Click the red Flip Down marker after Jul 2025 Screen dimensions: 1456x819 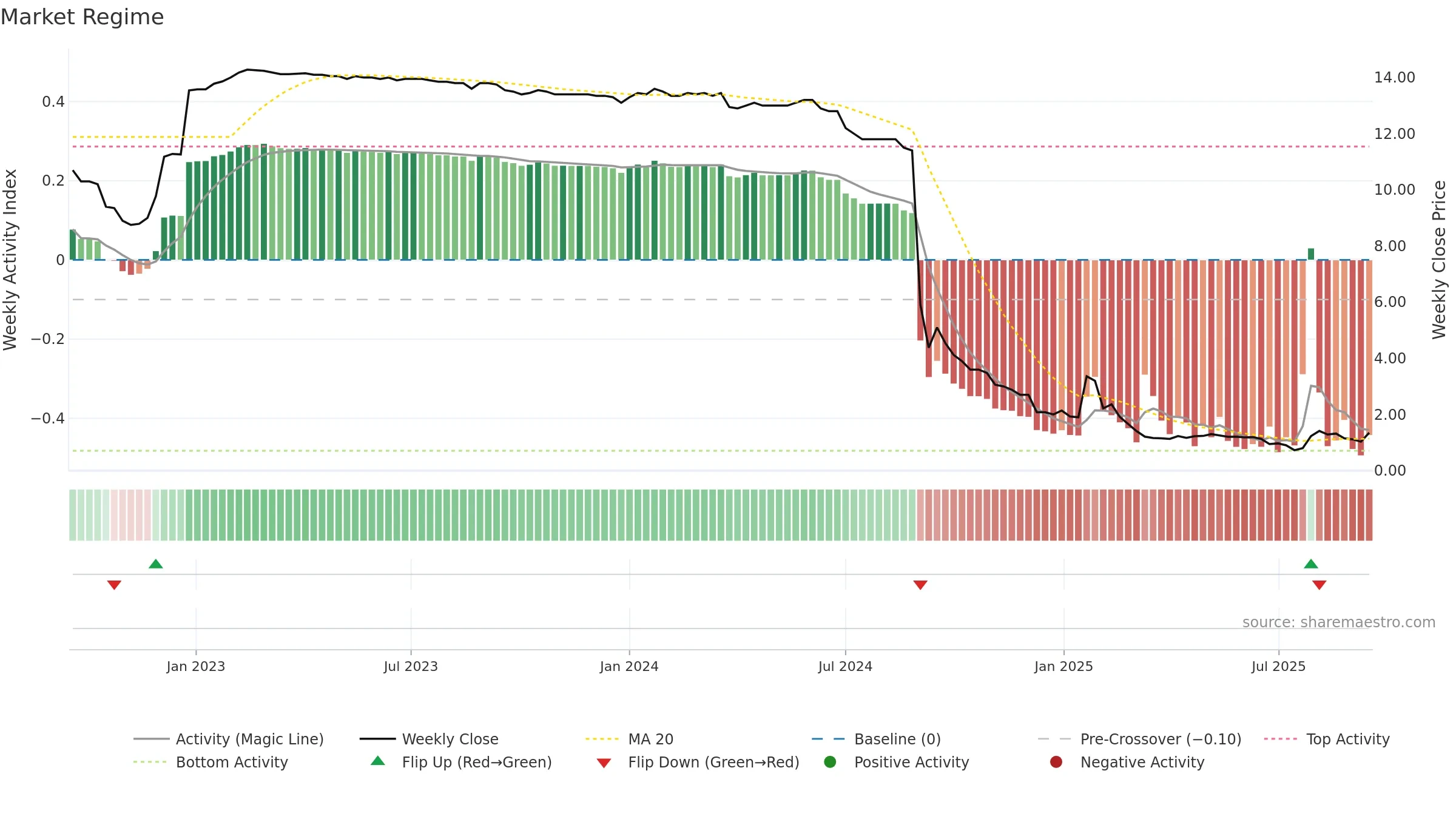1319,585
